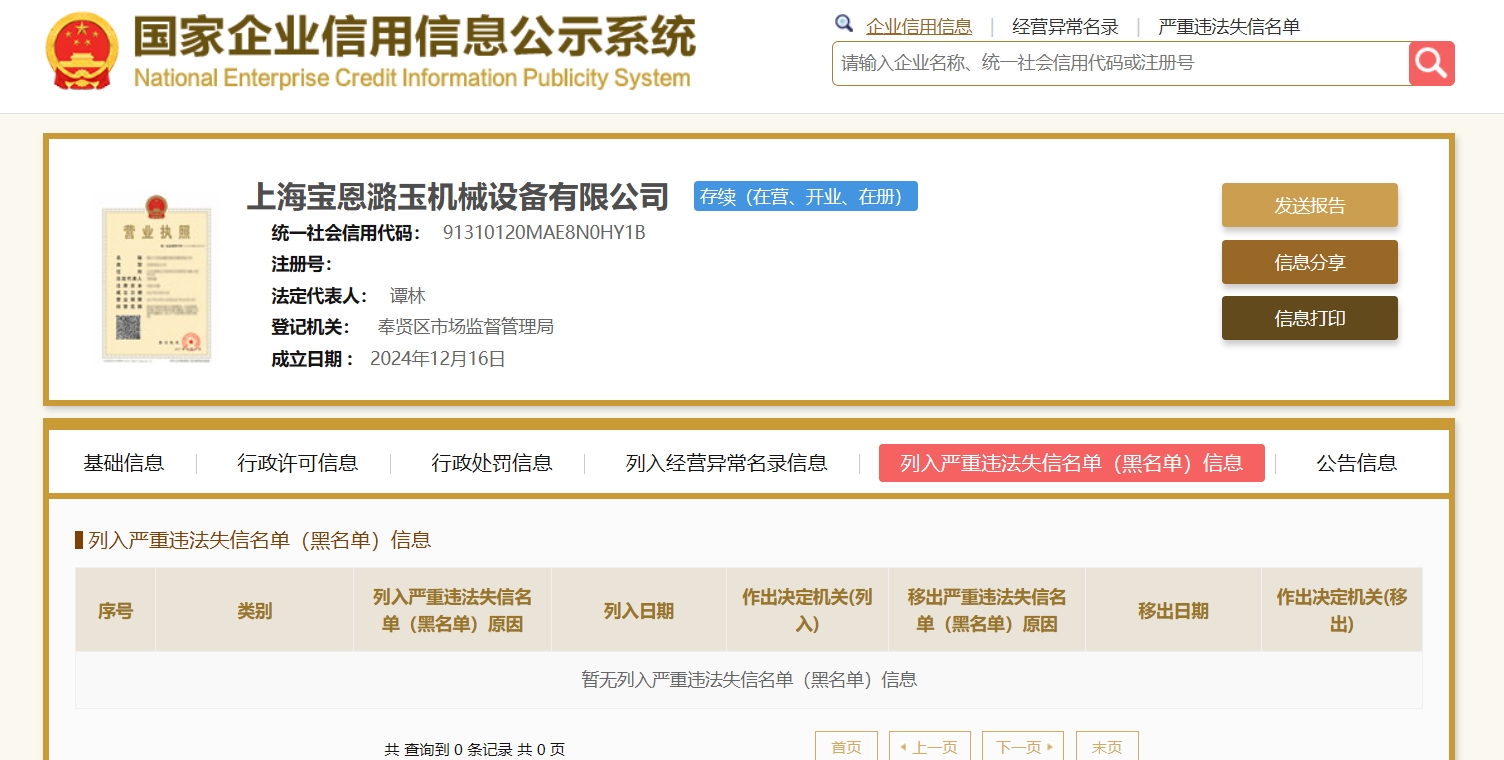Switch to the 行政处罚信息 tab
Image resolution: width=1504 pixels, height=760 pixels.
pyautogui.click(x=492, y=463)
